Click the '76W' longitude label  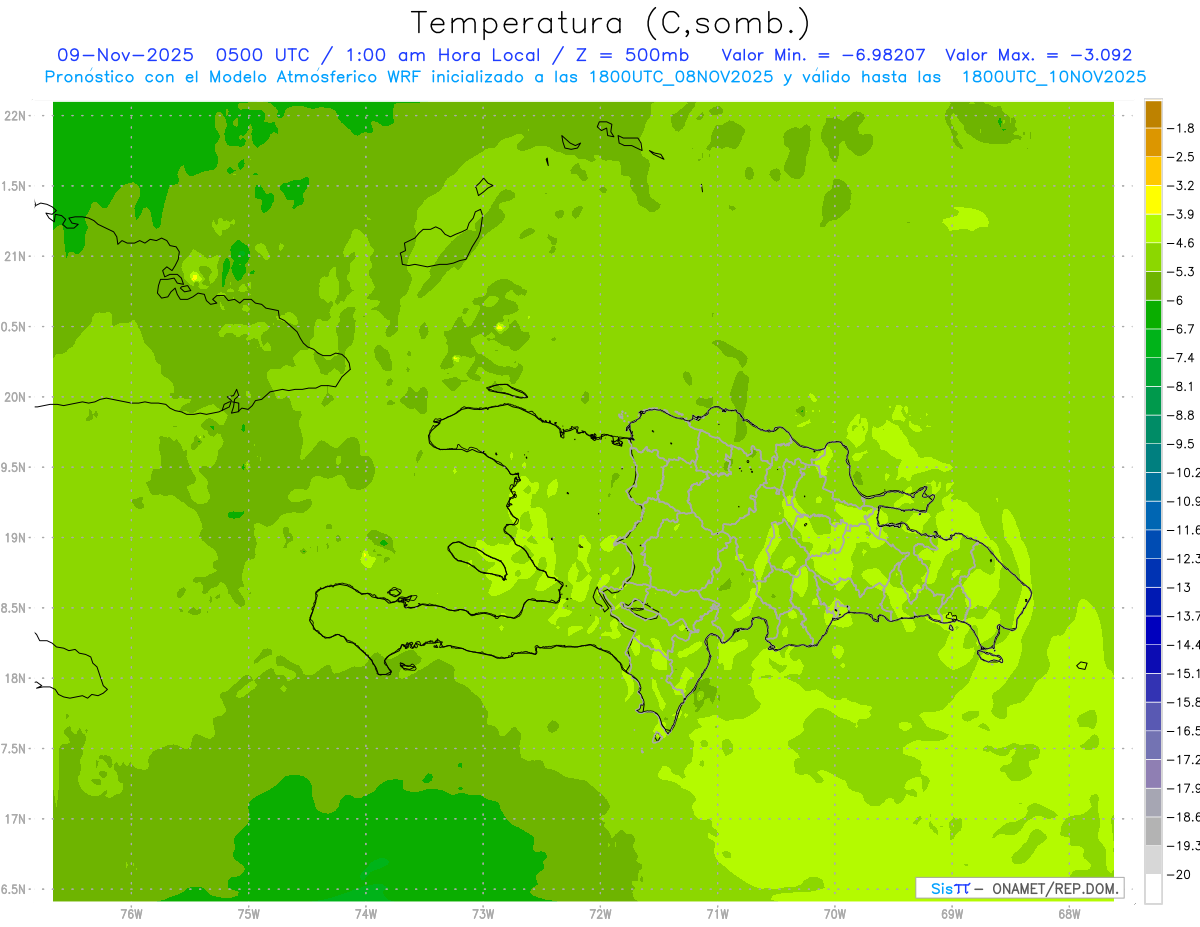click(131, 914)
